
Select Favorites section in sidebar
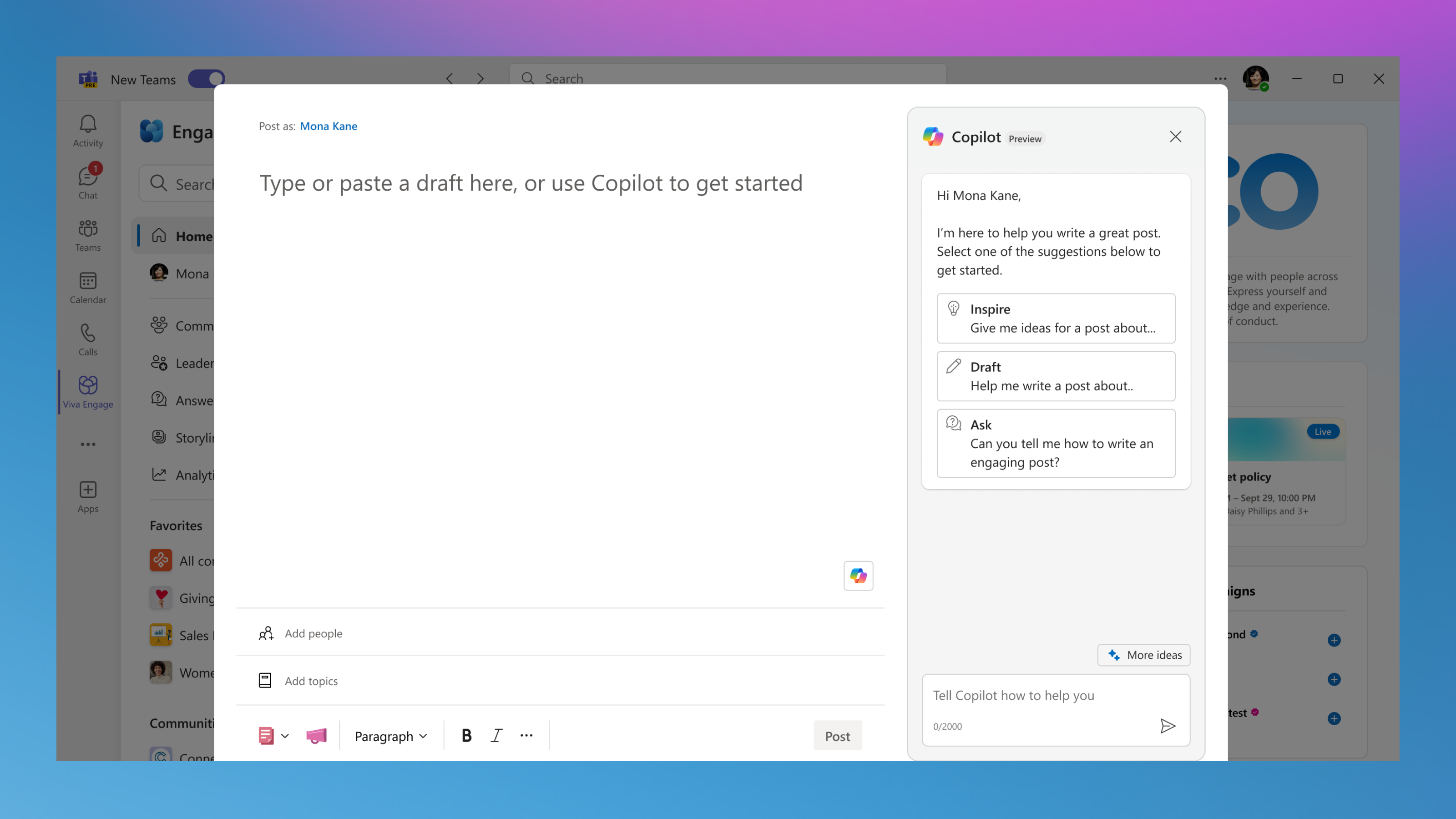click(177, 524)
